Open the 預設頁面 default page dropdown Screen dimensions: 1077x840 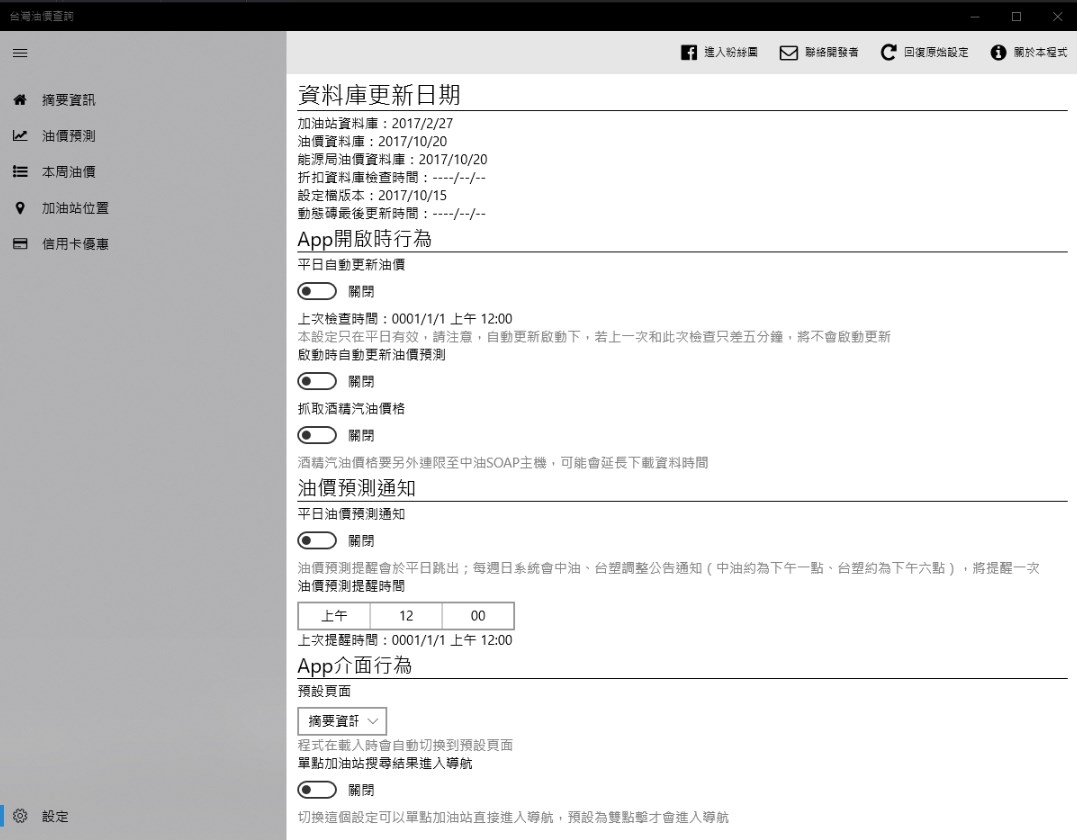point(341,720)
